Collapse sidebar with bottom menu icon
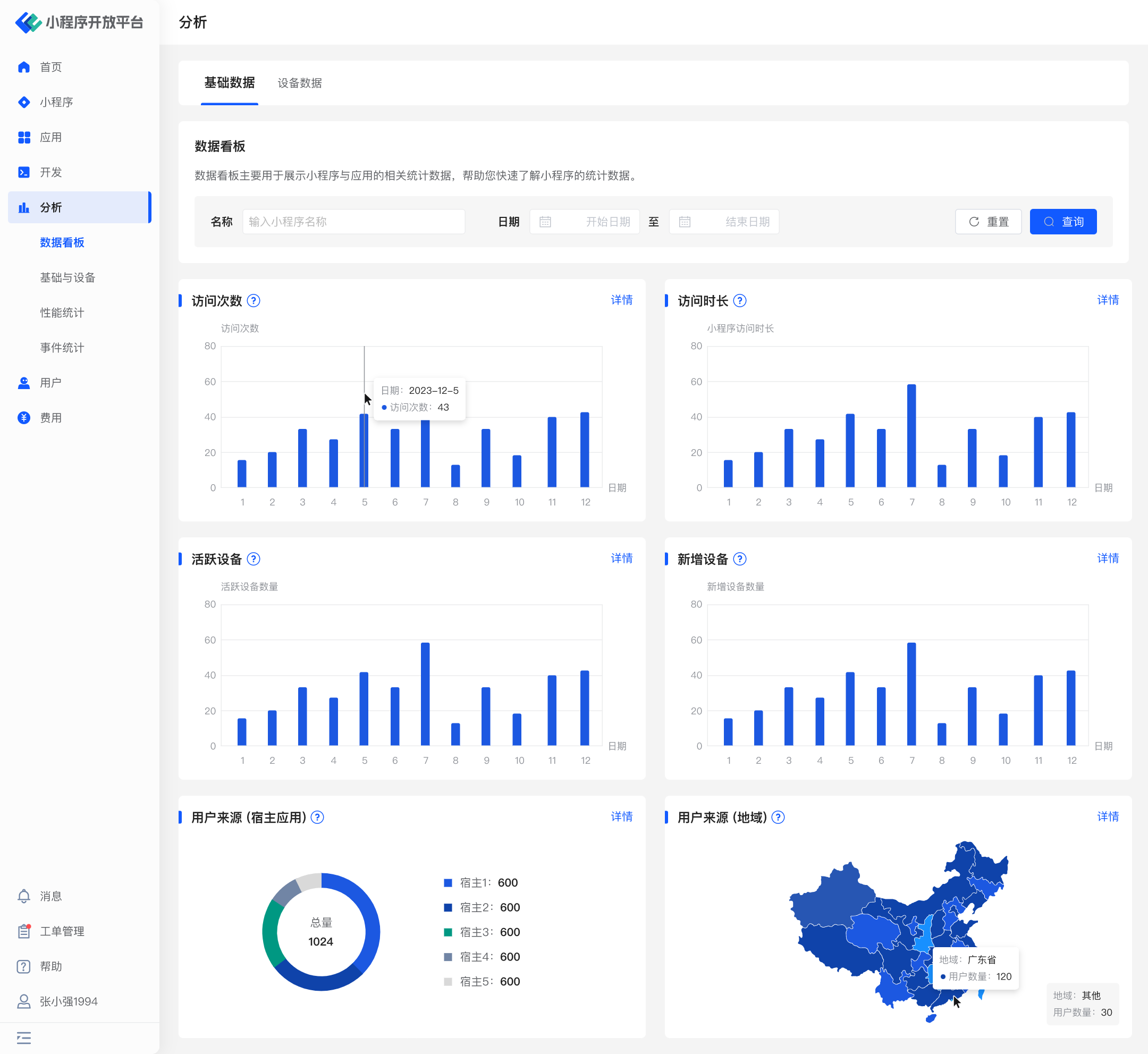 coord(24,1038)
